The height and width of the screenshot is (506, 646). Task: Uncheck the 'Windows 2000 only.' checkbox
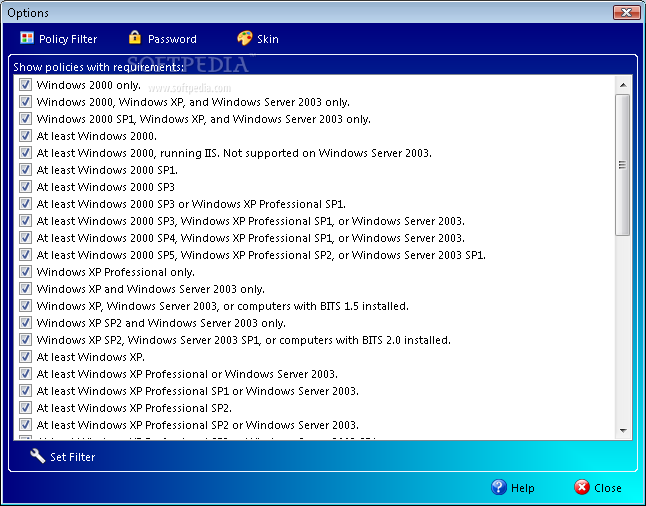pyautogui.click(x=25, y=84)
